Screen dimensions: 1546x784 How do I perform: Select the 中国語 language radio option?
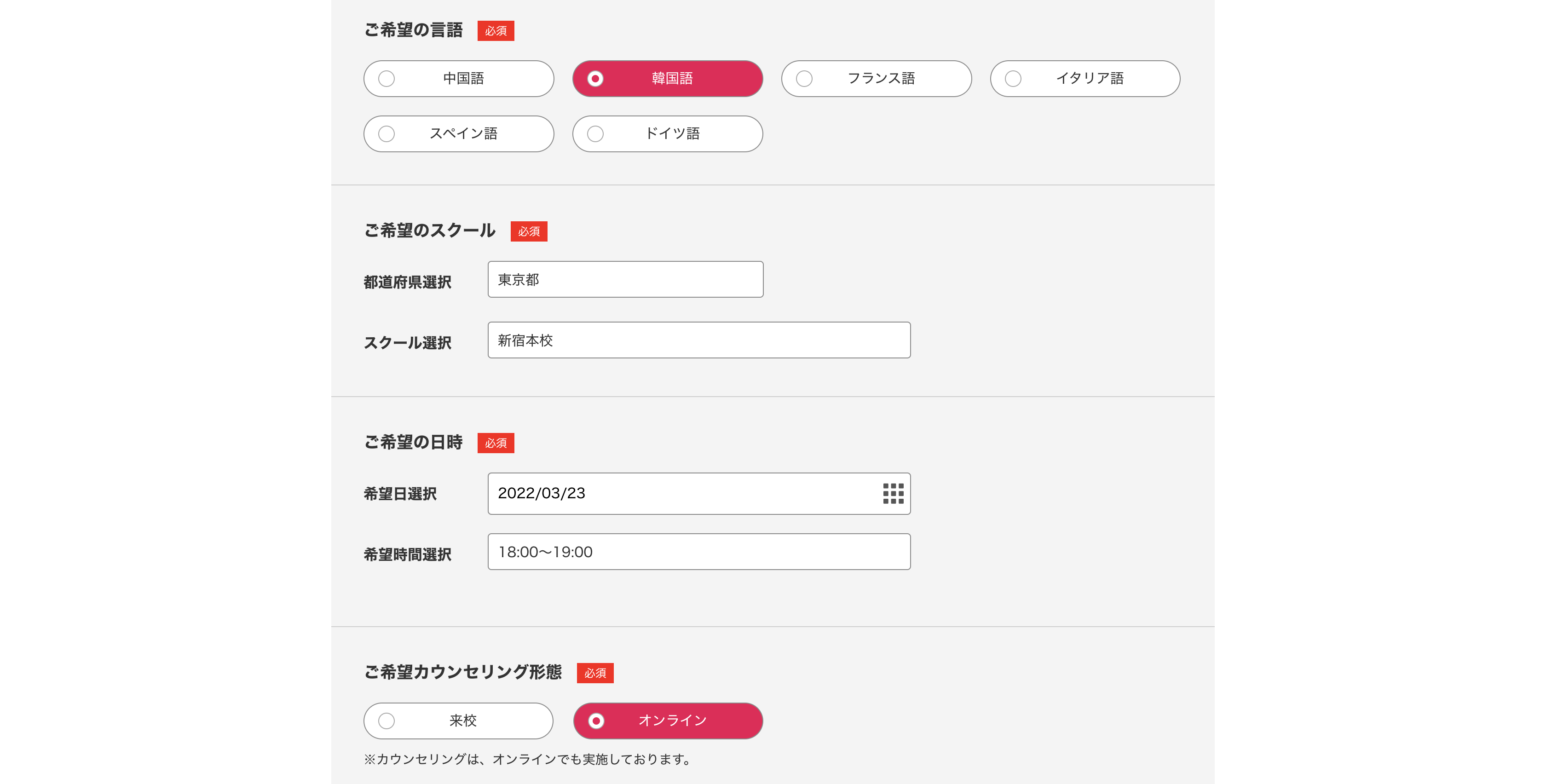pos(459,79)
